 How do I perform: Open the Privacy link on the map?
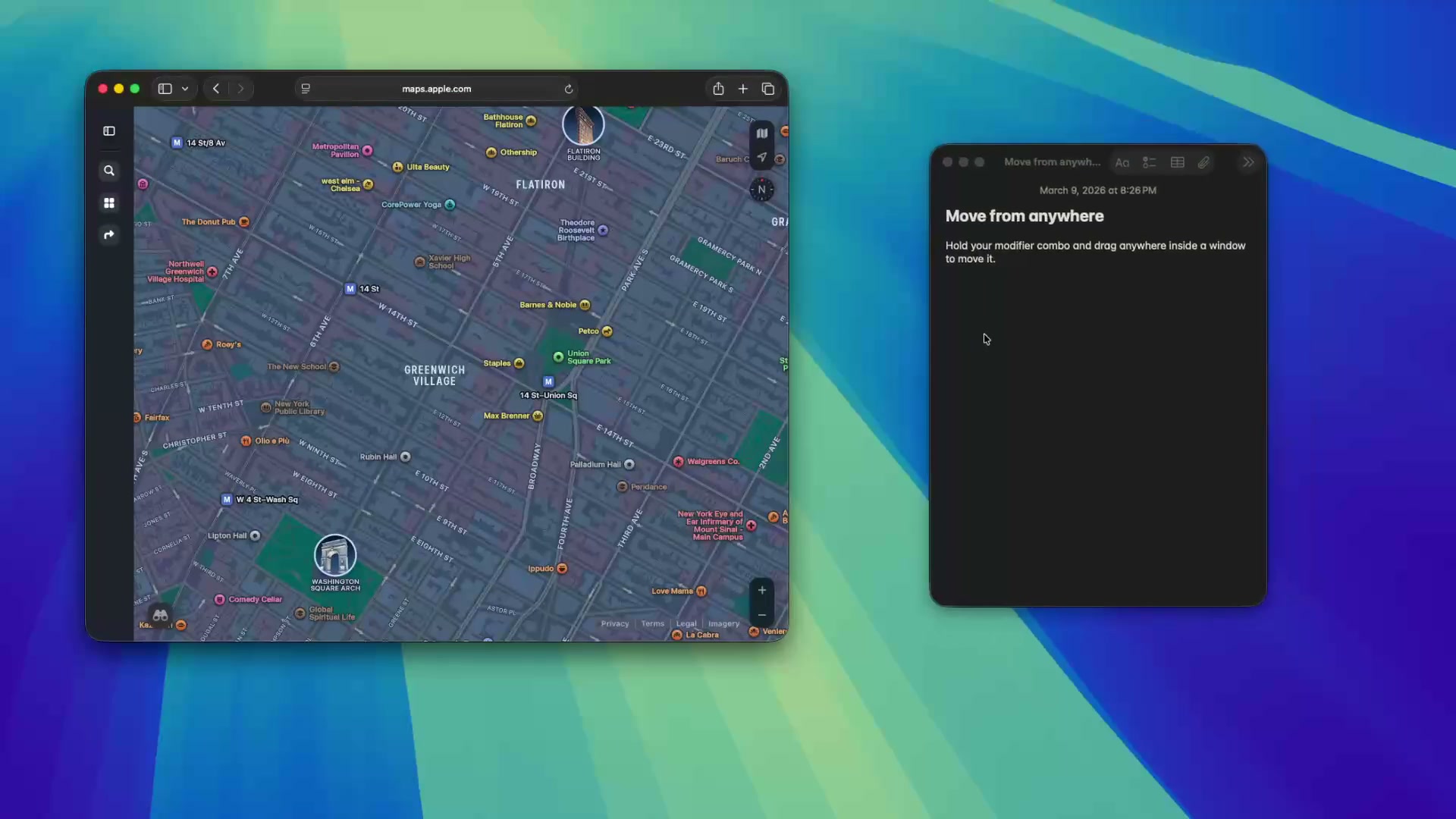pyautogui.click(x=614, y=623)
